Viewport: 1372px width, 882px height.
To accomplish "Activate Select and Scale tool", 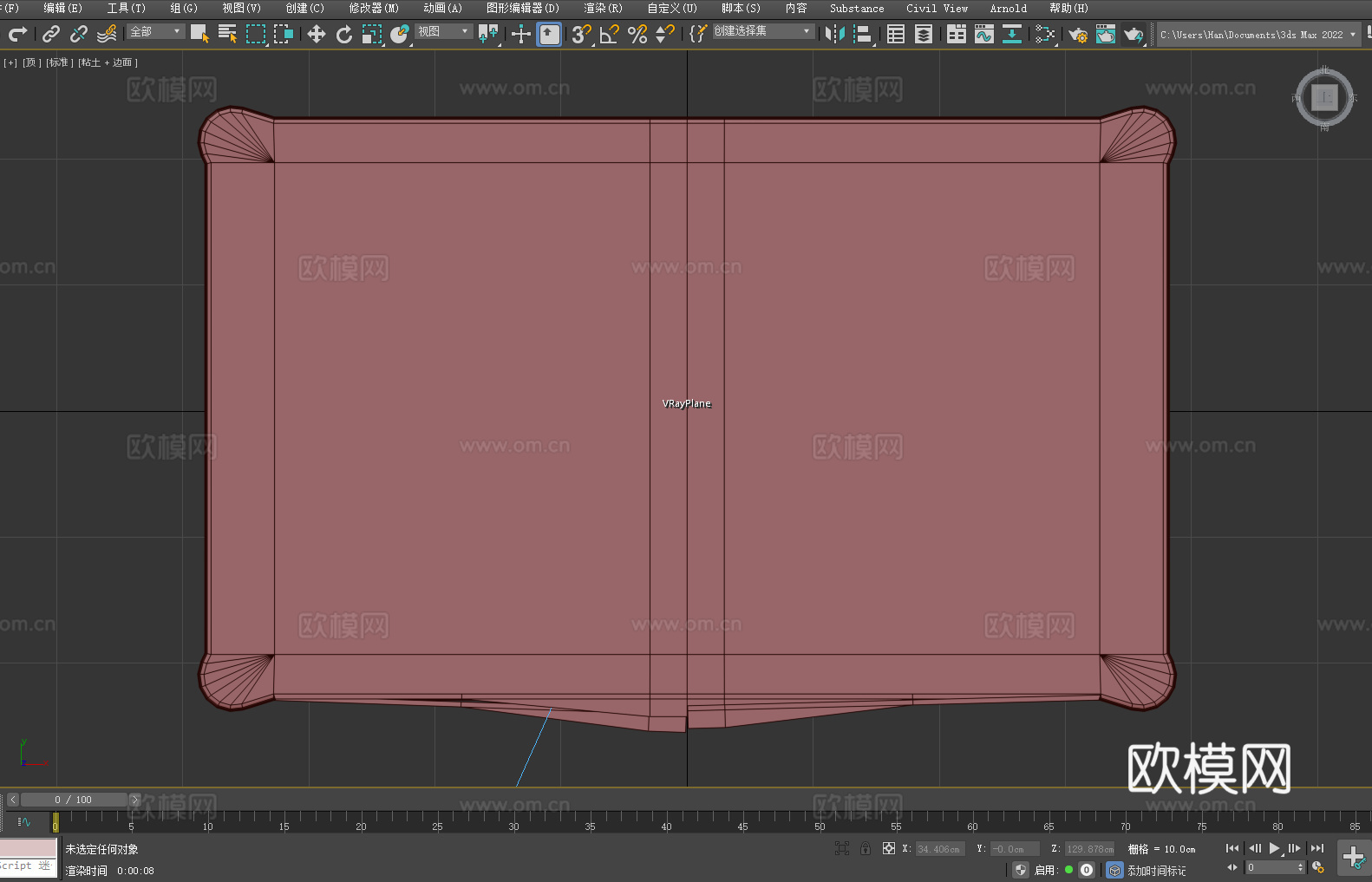I will pyautogui.click(x=372, y=34).
